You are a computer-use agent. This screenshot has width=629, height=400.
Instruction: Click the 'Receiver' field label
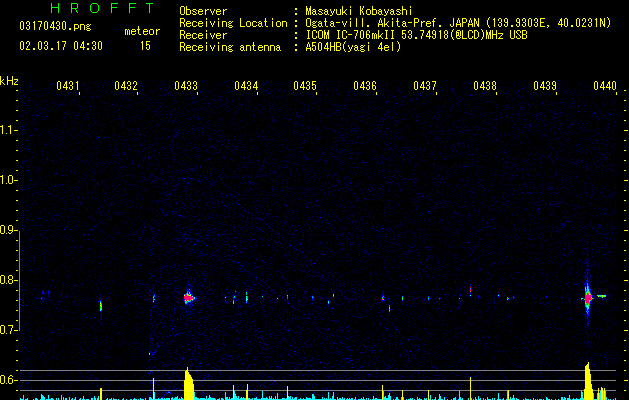coord(203,35)
